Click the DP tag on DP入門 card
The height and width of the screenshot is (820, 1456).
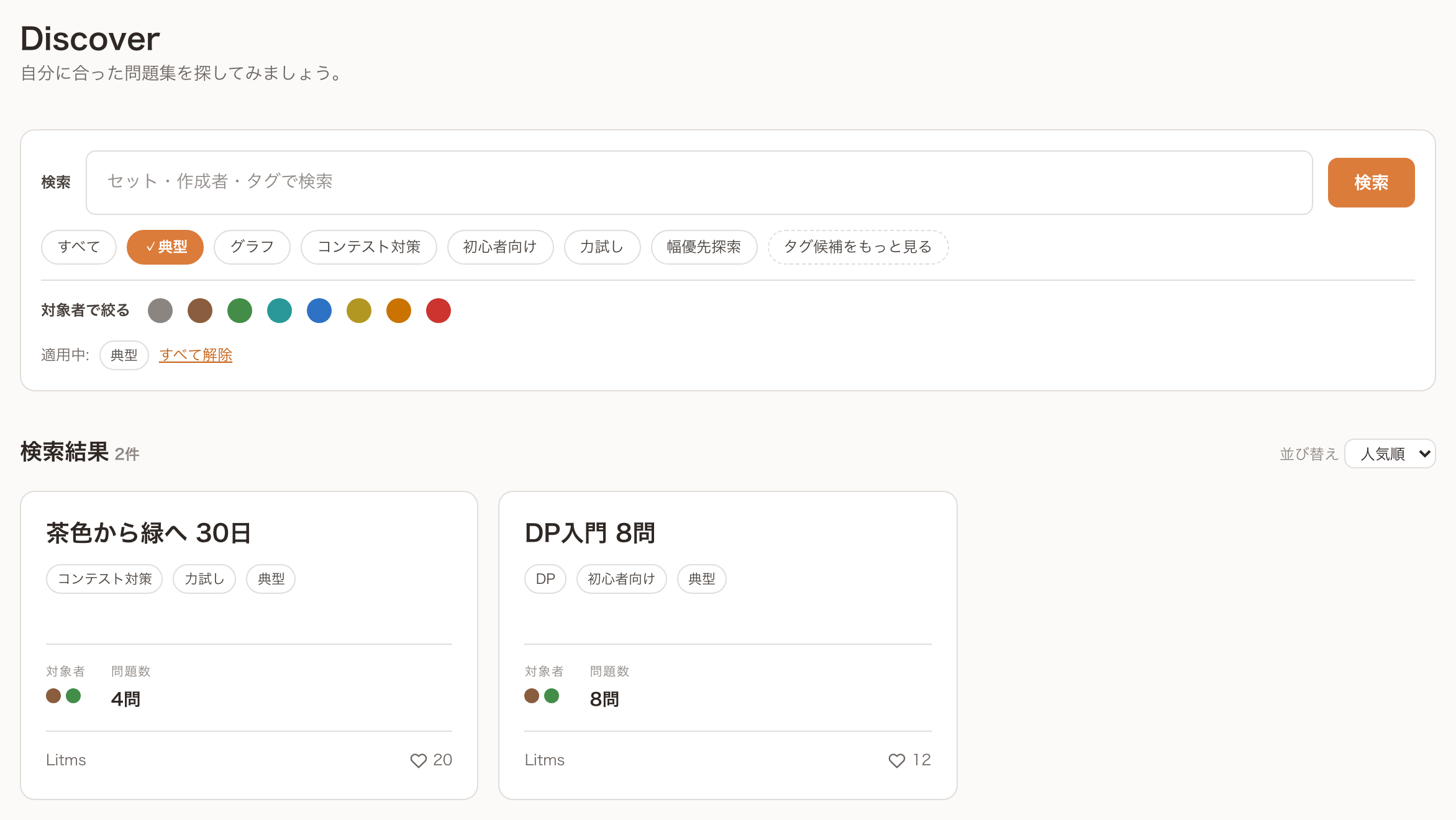point(545,579)
